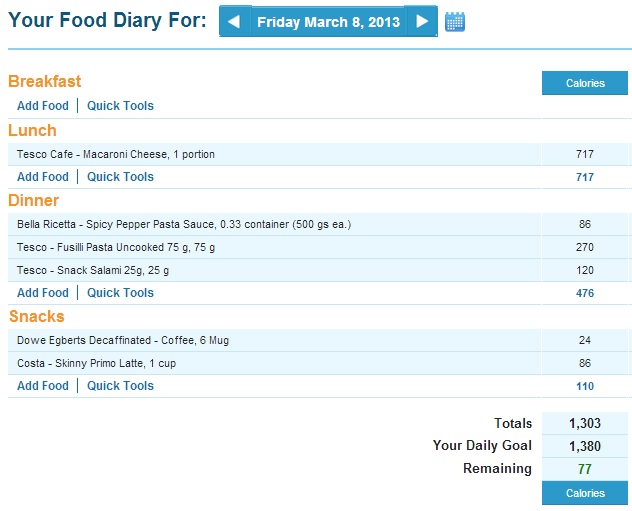Open Quick Tools for Lunch
Image resolution: width=632 pixels, height=511 pixels.
tap(121, 177)
